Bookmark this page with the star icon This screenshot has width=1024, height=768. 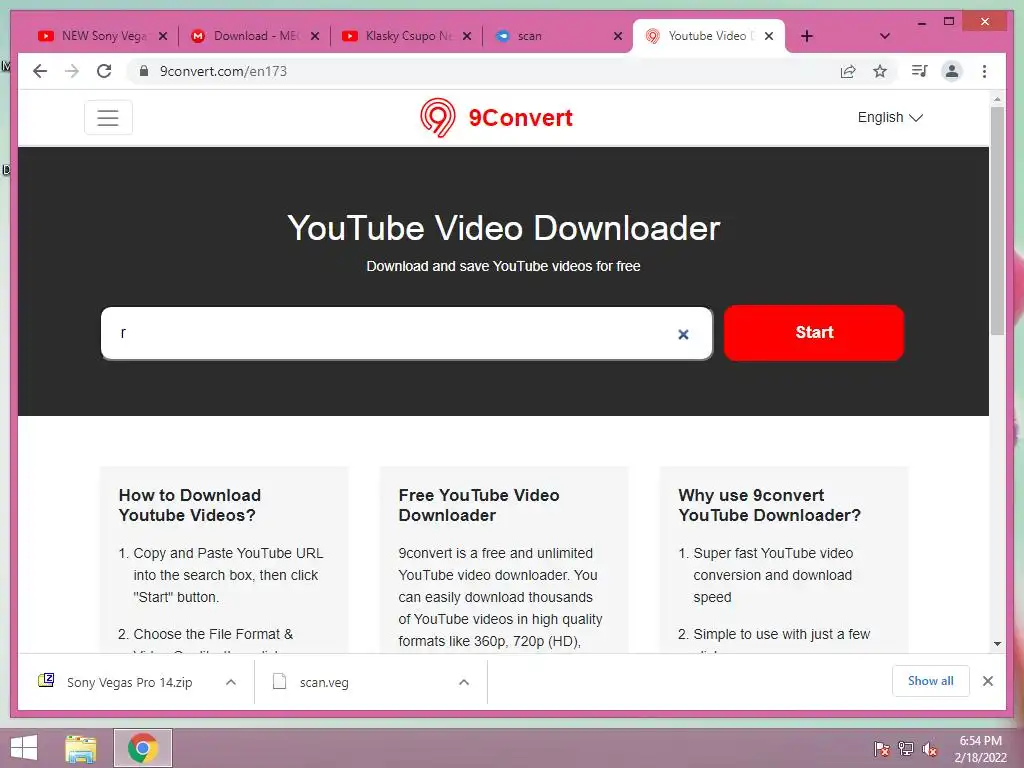880,71
